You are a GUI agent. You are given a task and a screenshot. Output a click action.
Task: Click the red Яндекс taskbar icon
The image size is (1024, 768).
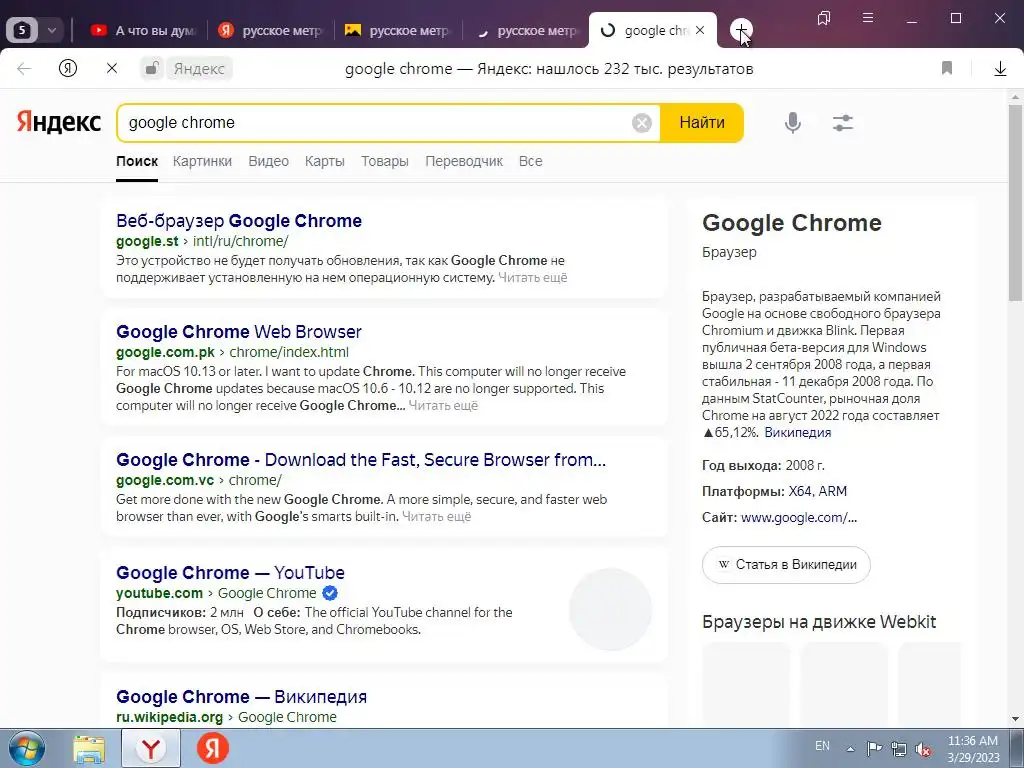coord(213,748)
